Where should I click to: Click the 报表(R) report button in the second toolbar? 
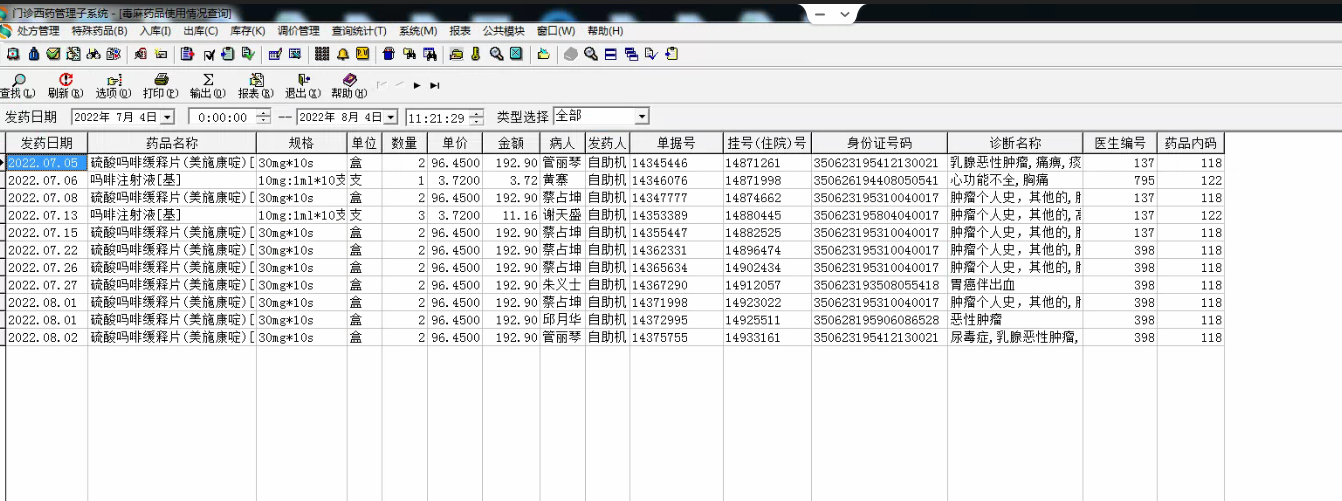[x=255, y=86]
